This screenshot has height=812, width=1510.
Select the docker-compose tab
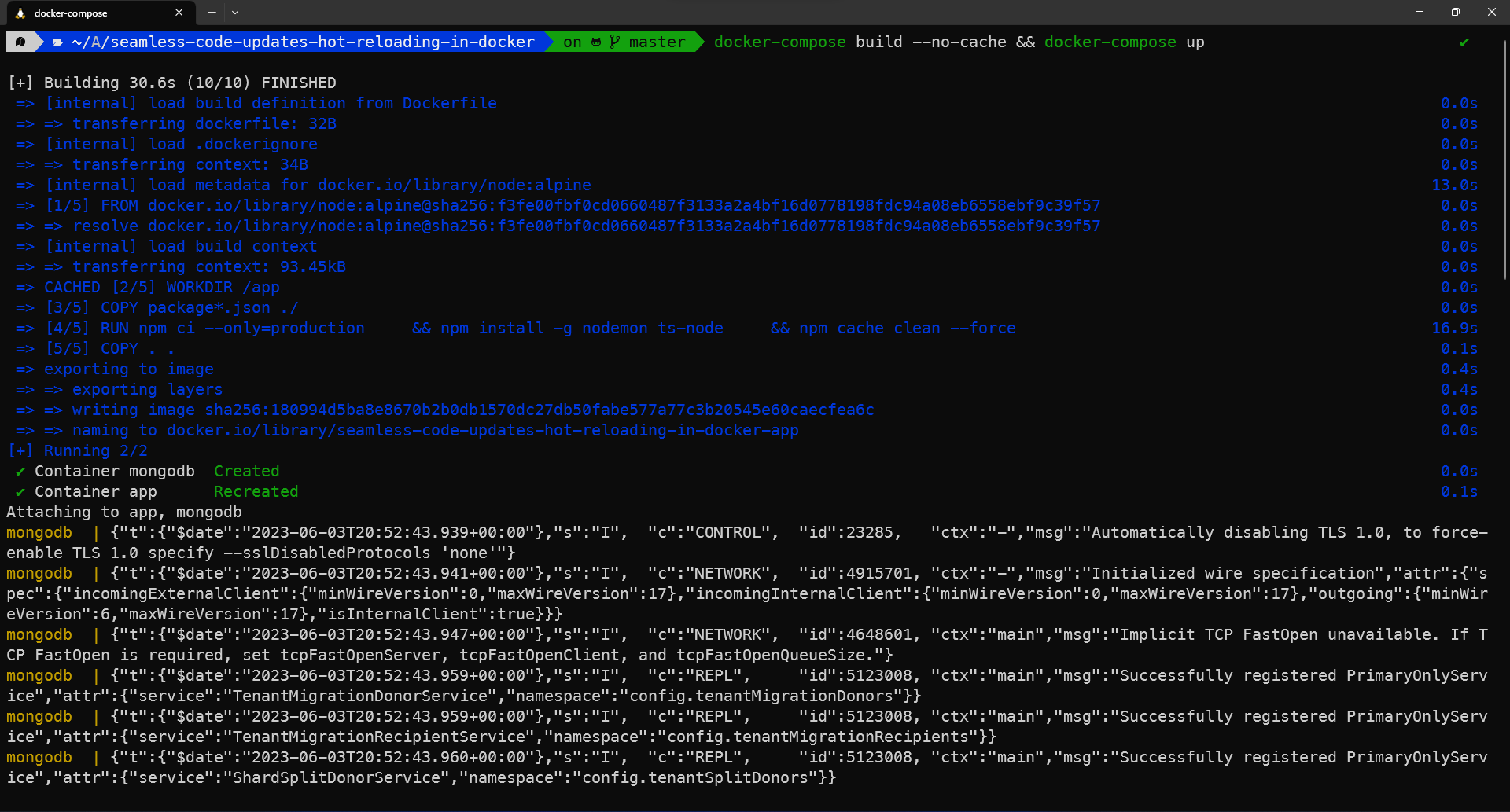coord(87,13)
